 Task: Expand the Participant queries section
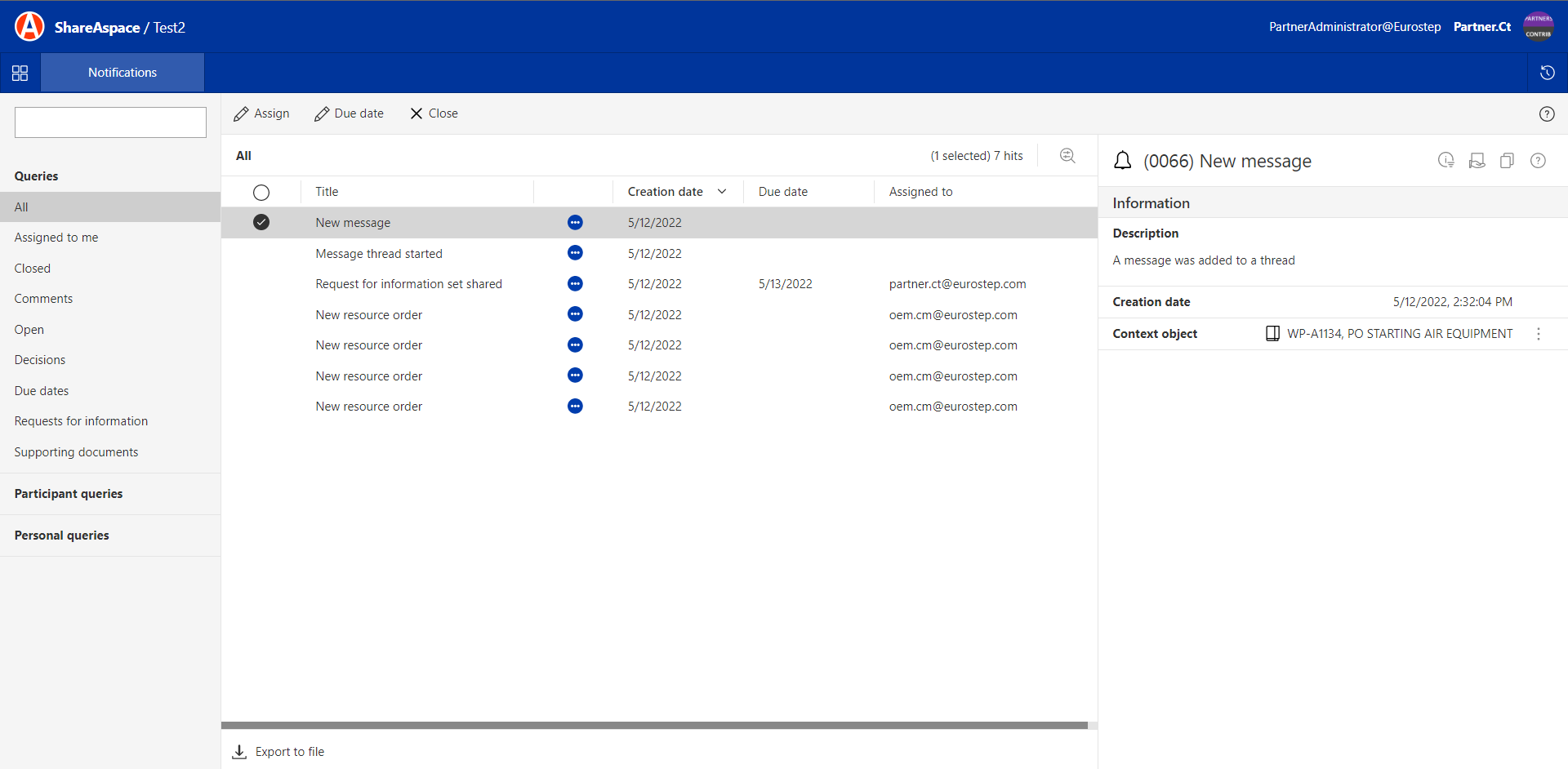click(x=69, y=494)
